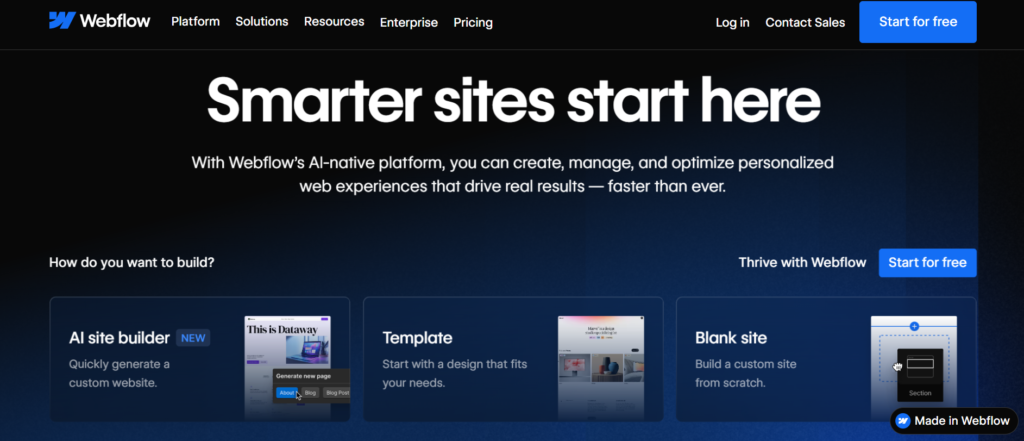Select the Template card title
This screenshot has height=441, width=1024.
coord(417,338)
